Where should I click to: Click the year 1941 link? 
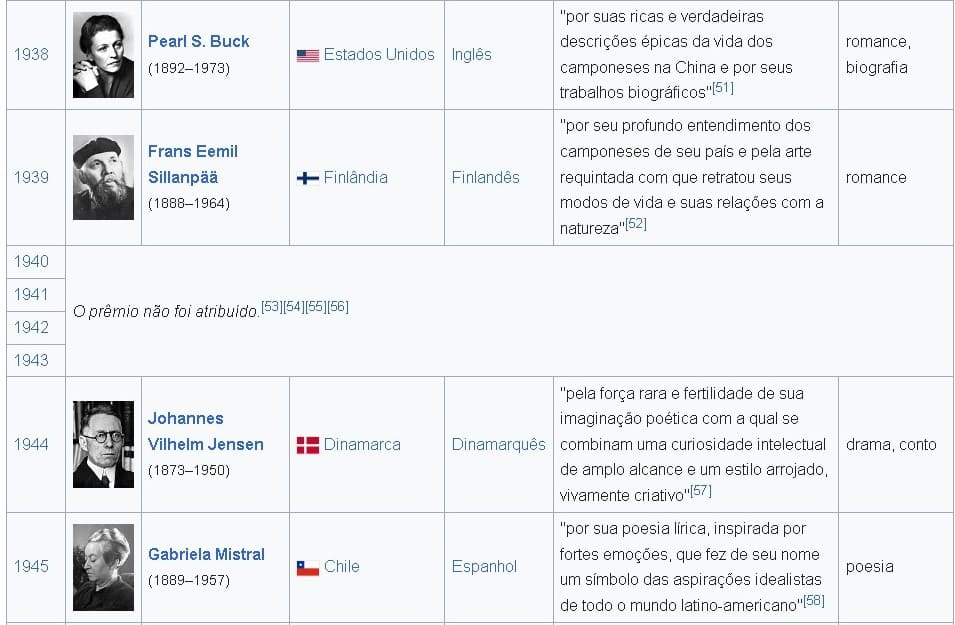[31, 294]
